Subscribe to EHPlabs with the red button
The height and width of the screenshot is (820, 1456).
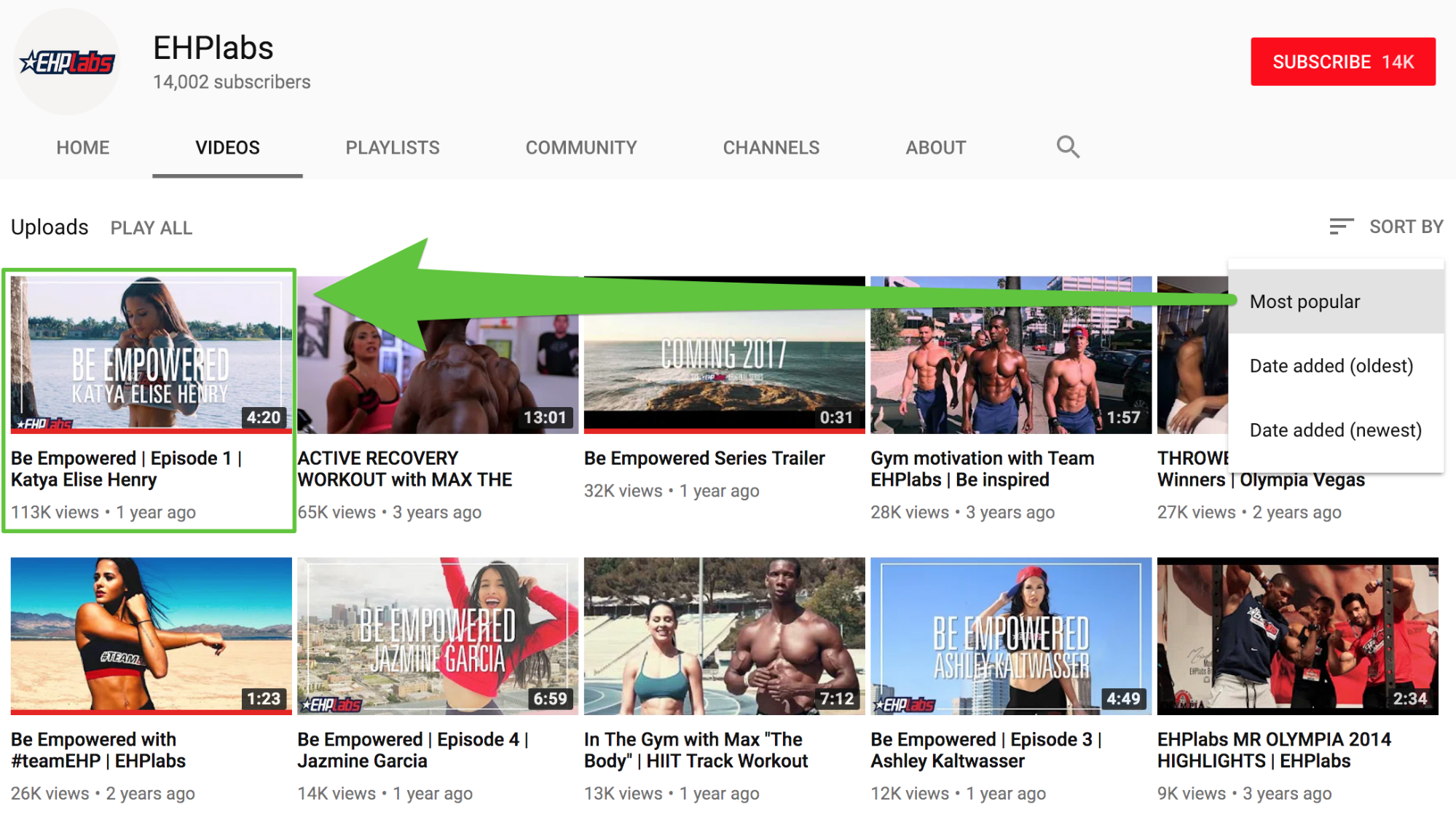[x=1343, y=62]
